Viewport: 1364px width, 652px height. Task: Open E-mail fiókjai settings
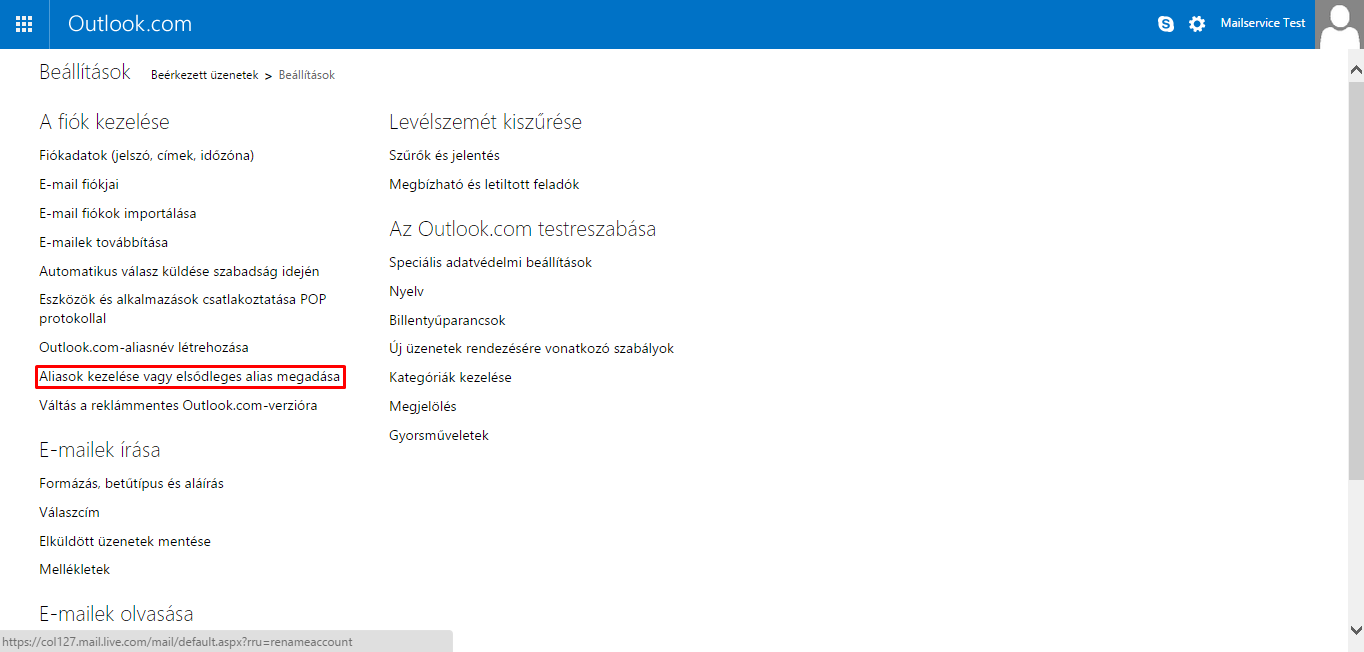tap(79, 184)
